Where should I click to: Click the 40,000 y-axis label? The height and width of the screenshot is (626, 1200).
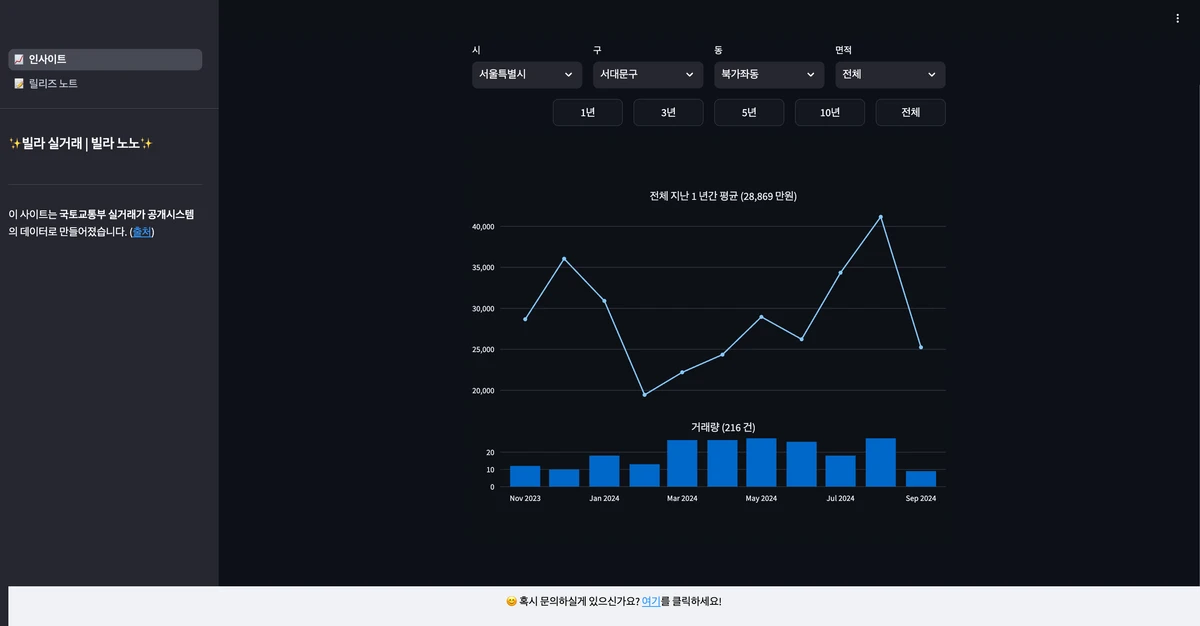pos(483,227)
